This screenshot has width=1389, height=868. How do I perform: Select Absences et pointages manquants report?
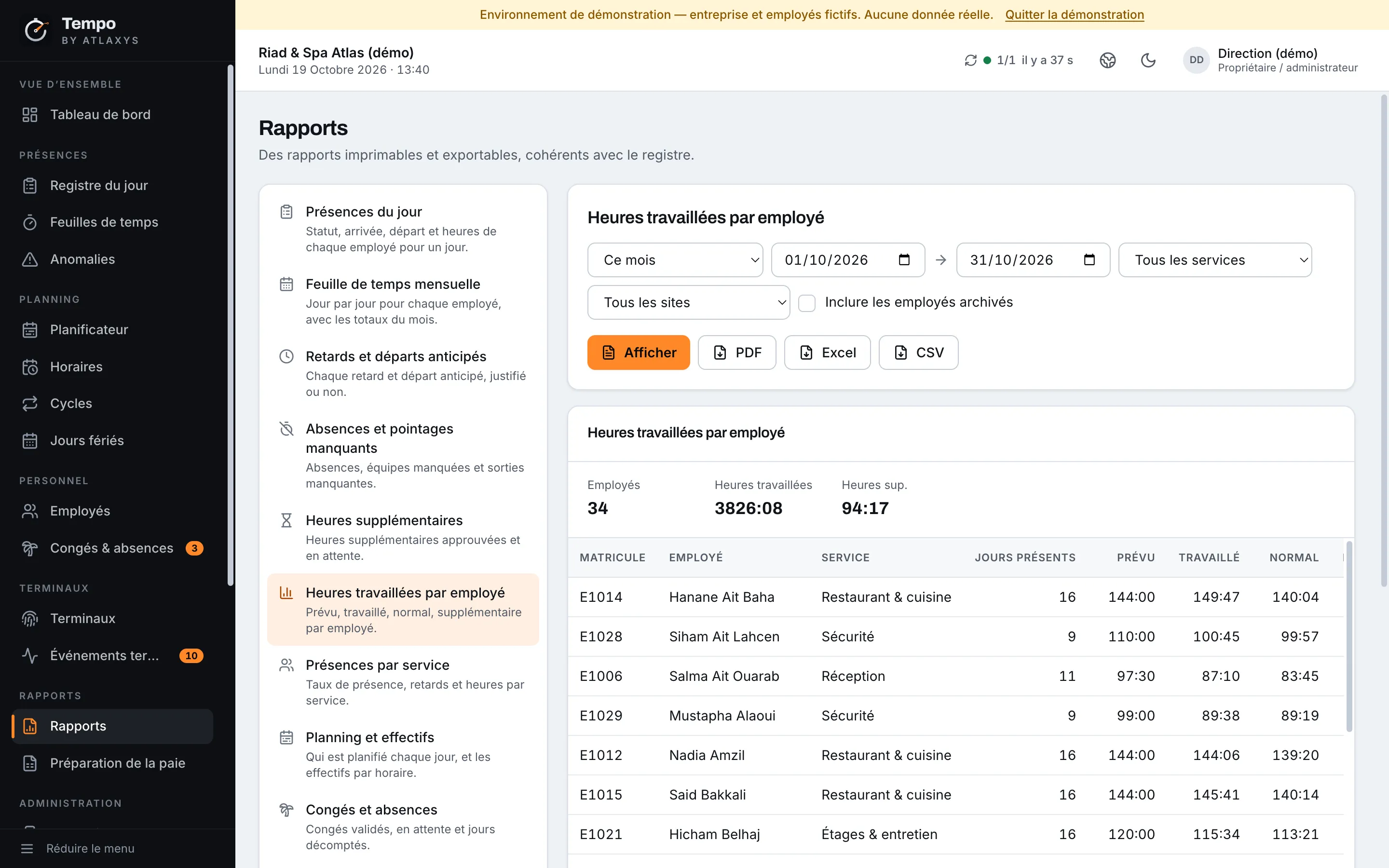[403, 455]
